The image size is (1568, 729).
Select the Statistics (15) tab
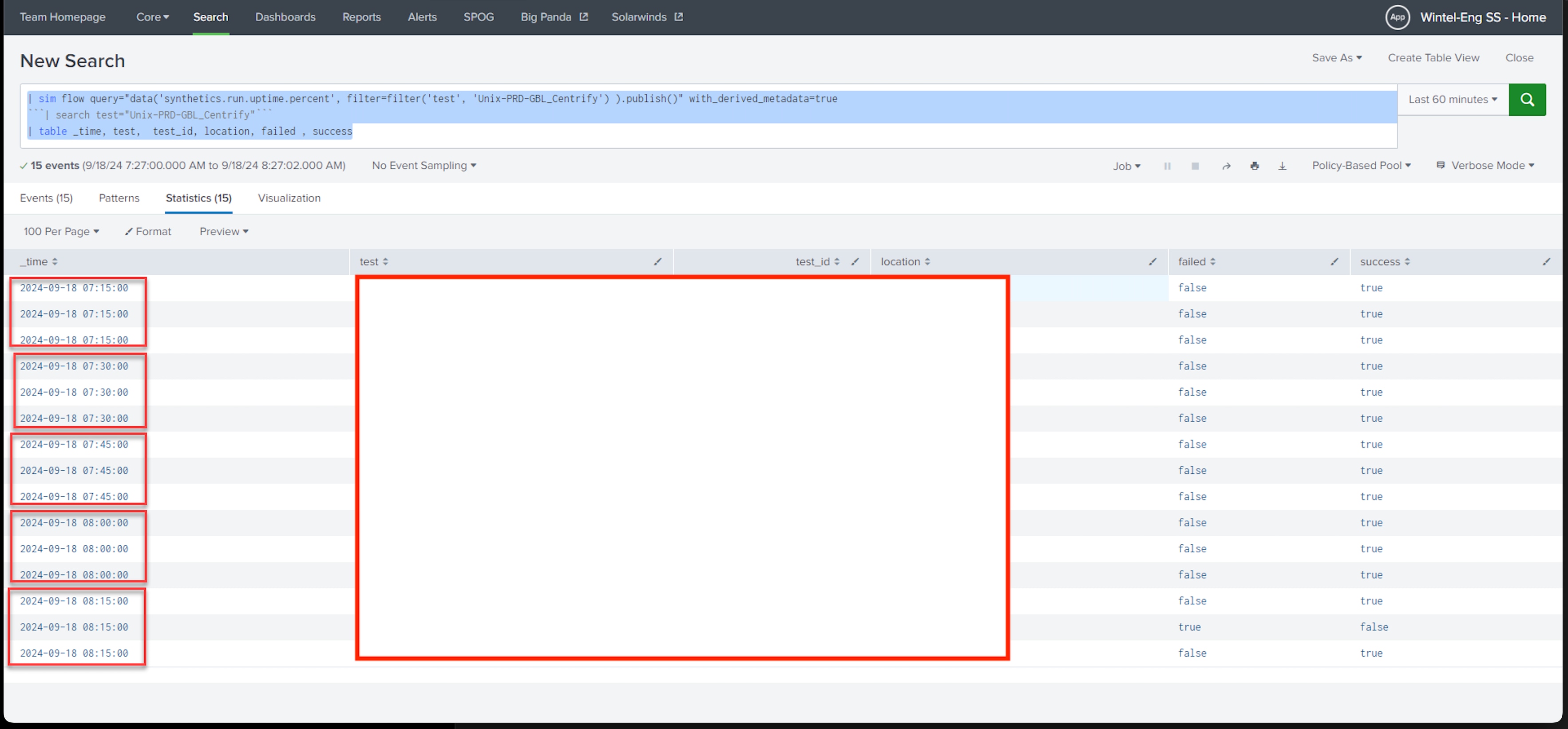[x=198, y=198]
